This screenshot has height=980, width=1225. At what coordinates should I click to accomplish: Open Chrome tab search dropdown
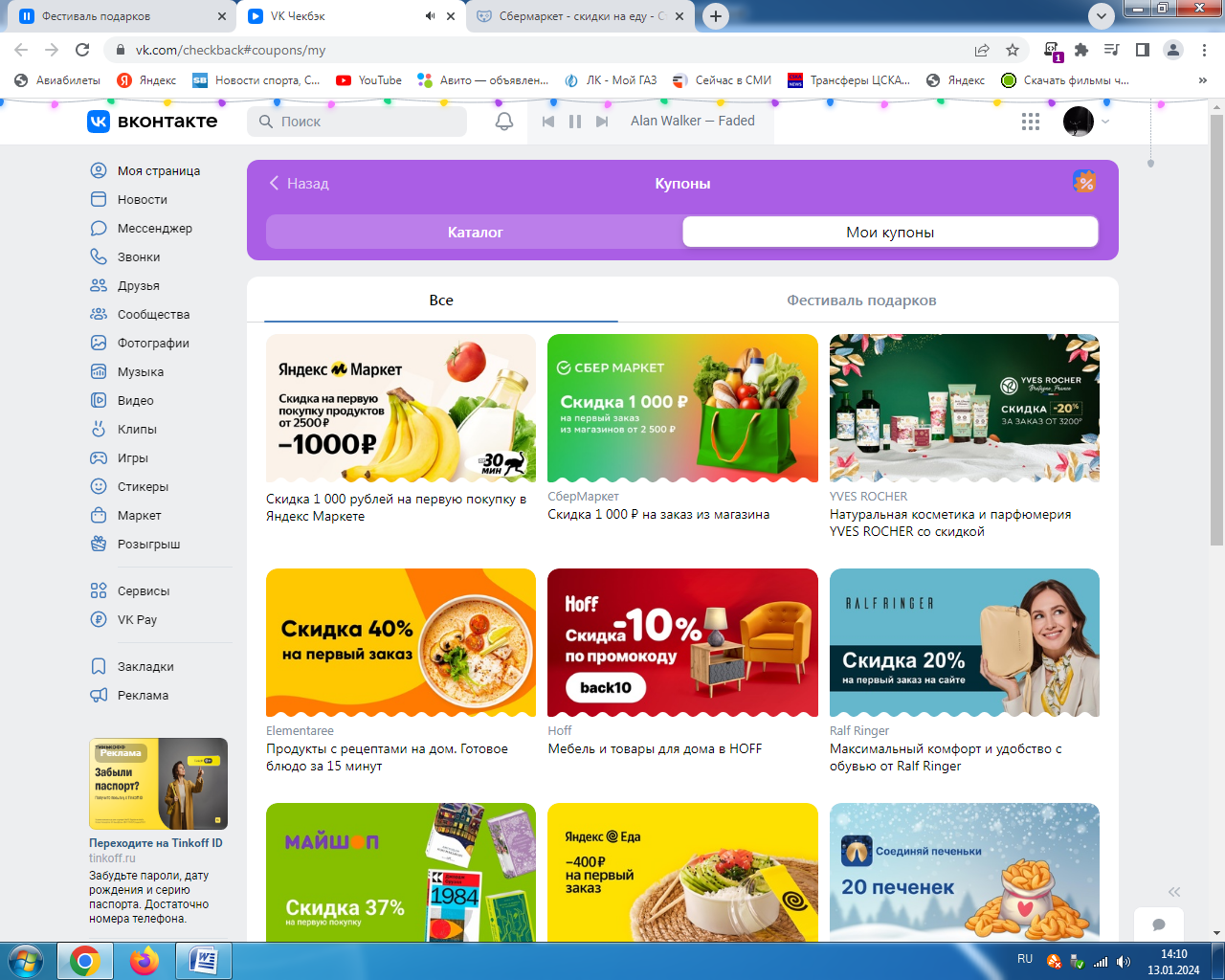[1102, 15]
